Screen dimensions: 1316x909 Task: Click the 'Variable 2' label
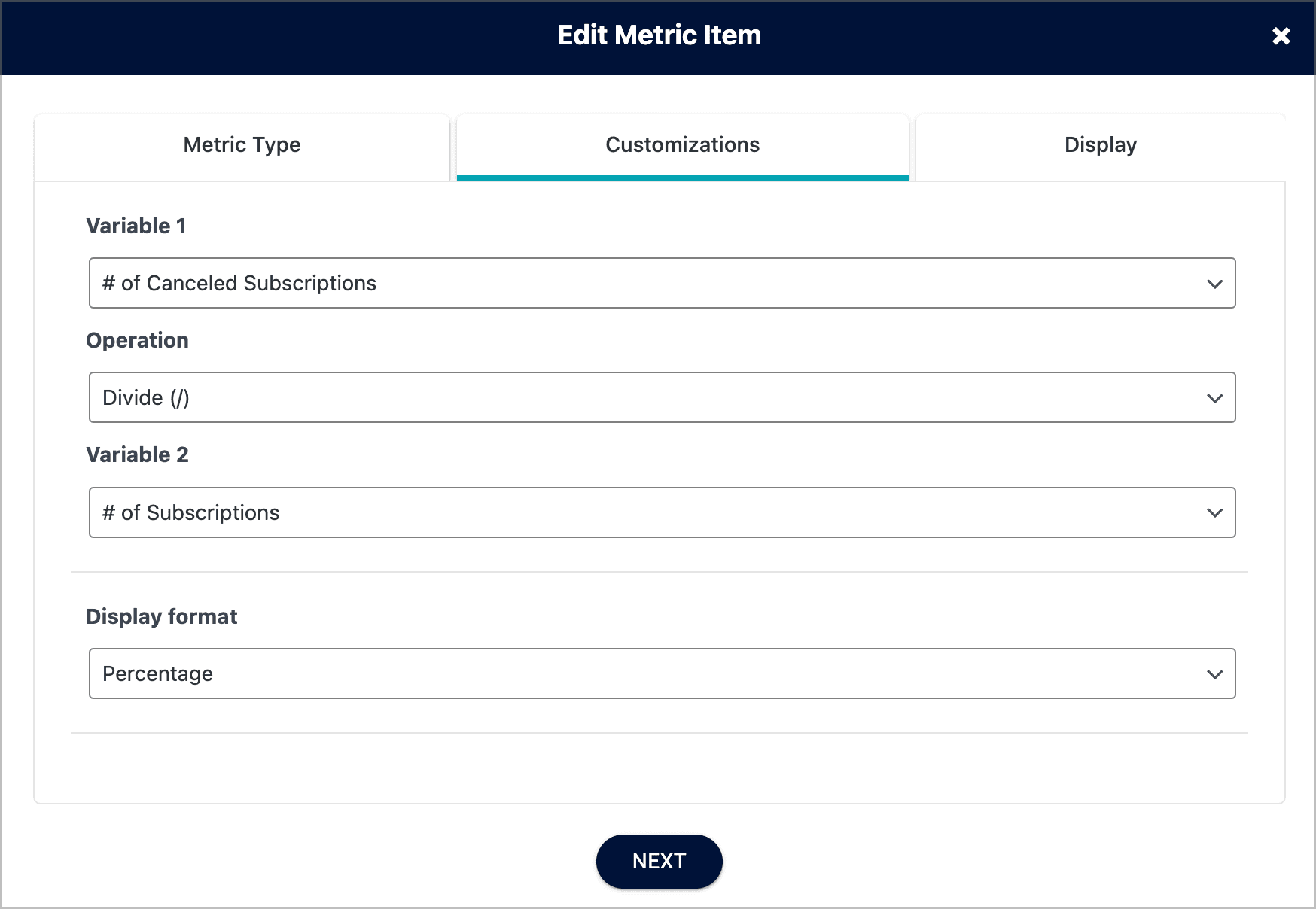(138, 454)
